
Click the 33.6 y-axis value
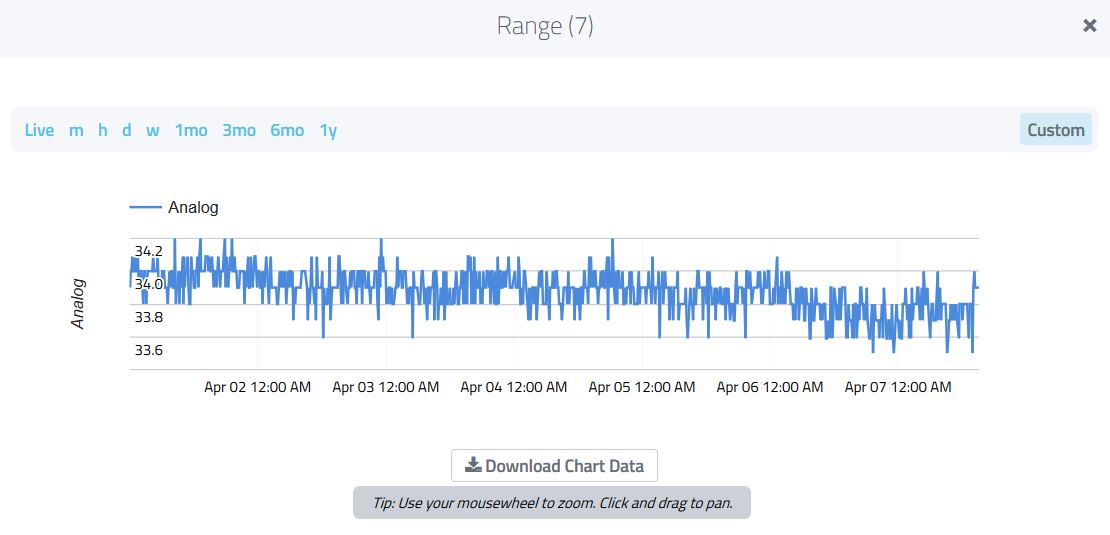(149, 350)
